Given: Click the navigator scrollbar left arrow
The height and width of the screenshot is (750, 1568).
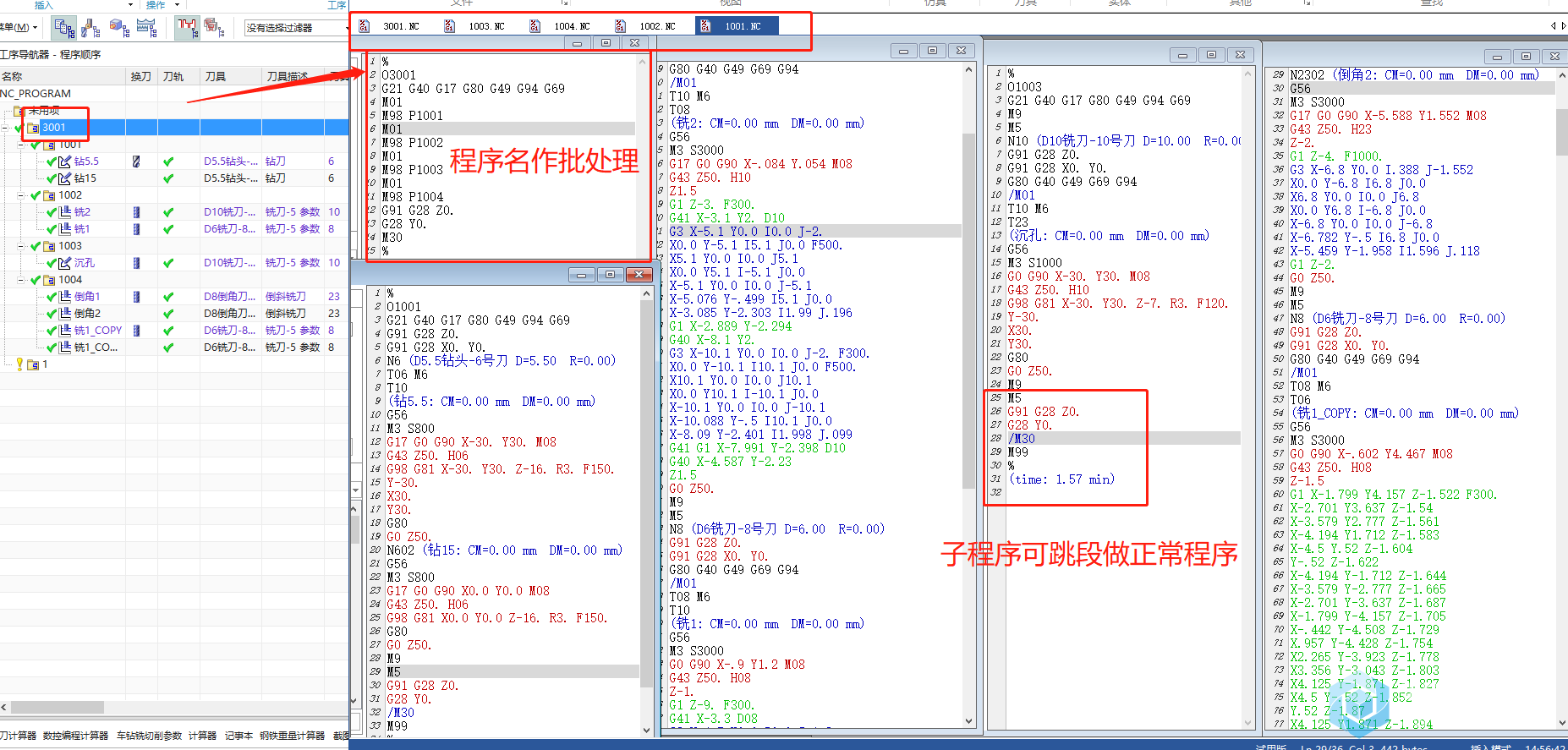Looking at the screenshot, I should (x=4, y=707).
